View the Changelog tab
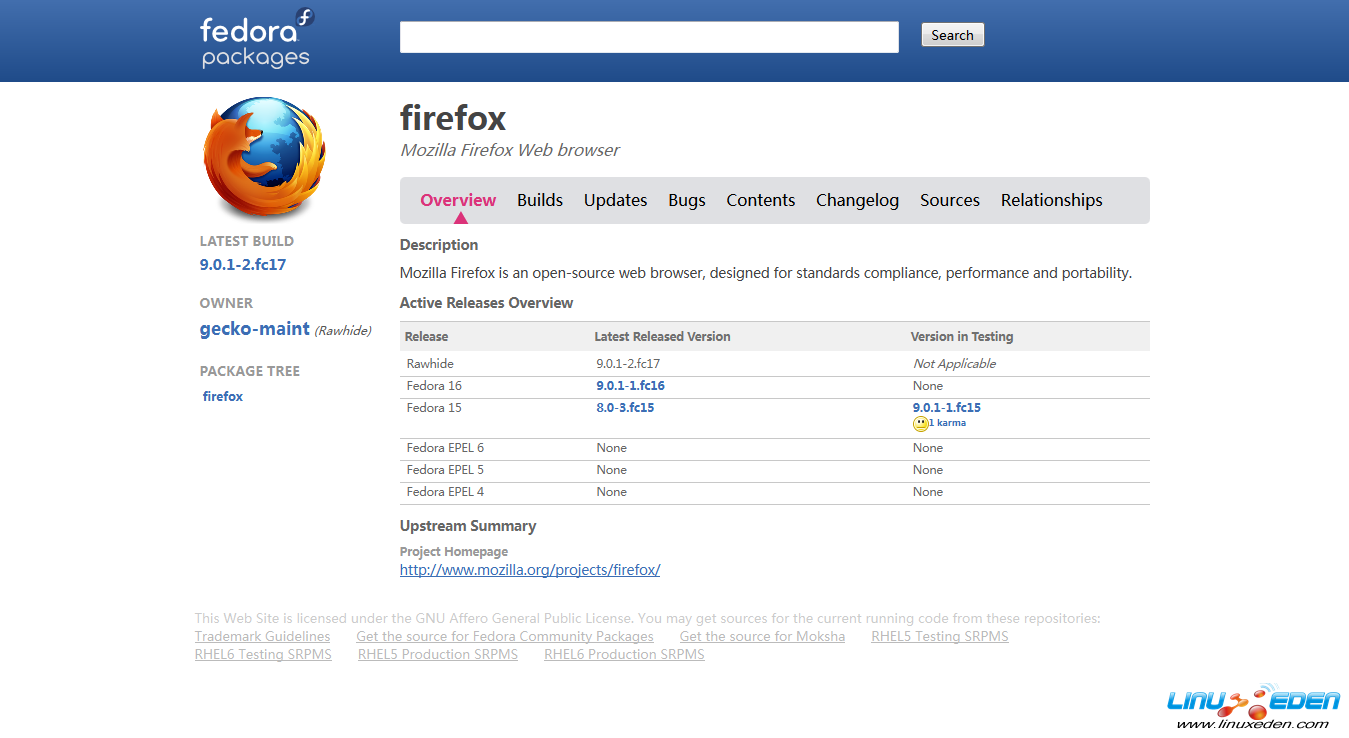 [857, 200]
